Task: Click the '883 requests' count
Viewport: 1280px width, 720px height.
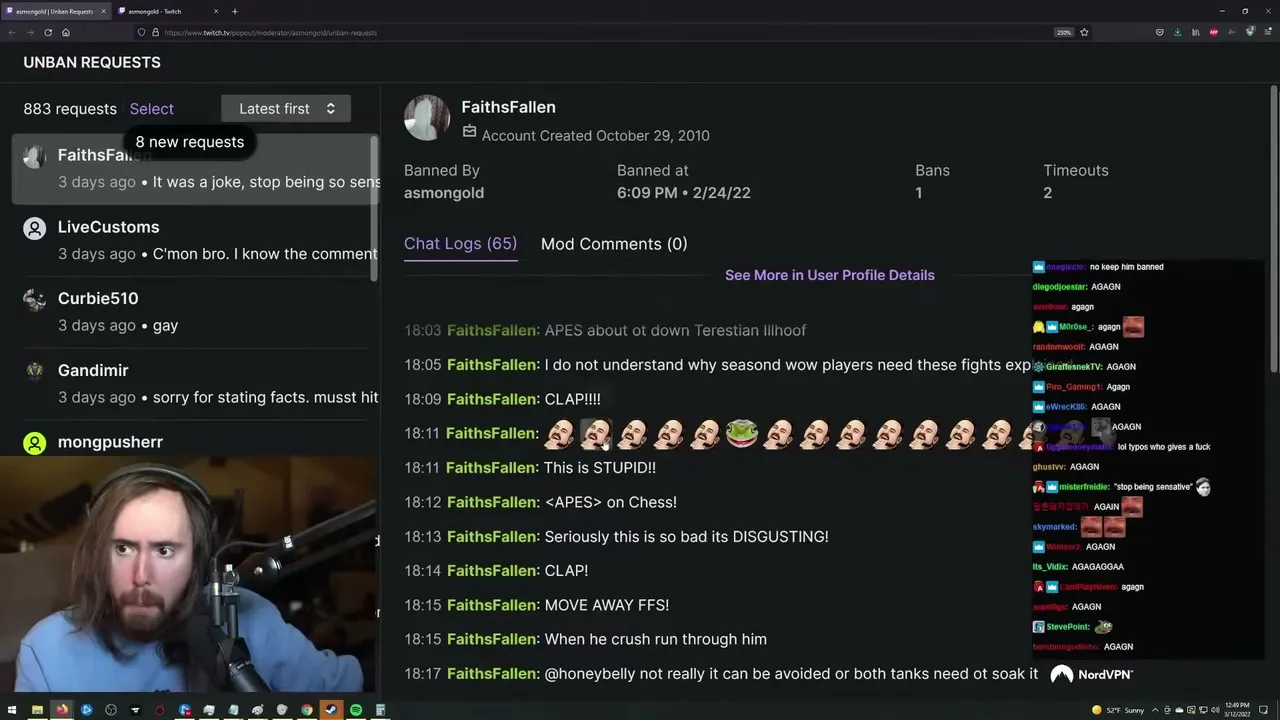Action: [70, 109]
